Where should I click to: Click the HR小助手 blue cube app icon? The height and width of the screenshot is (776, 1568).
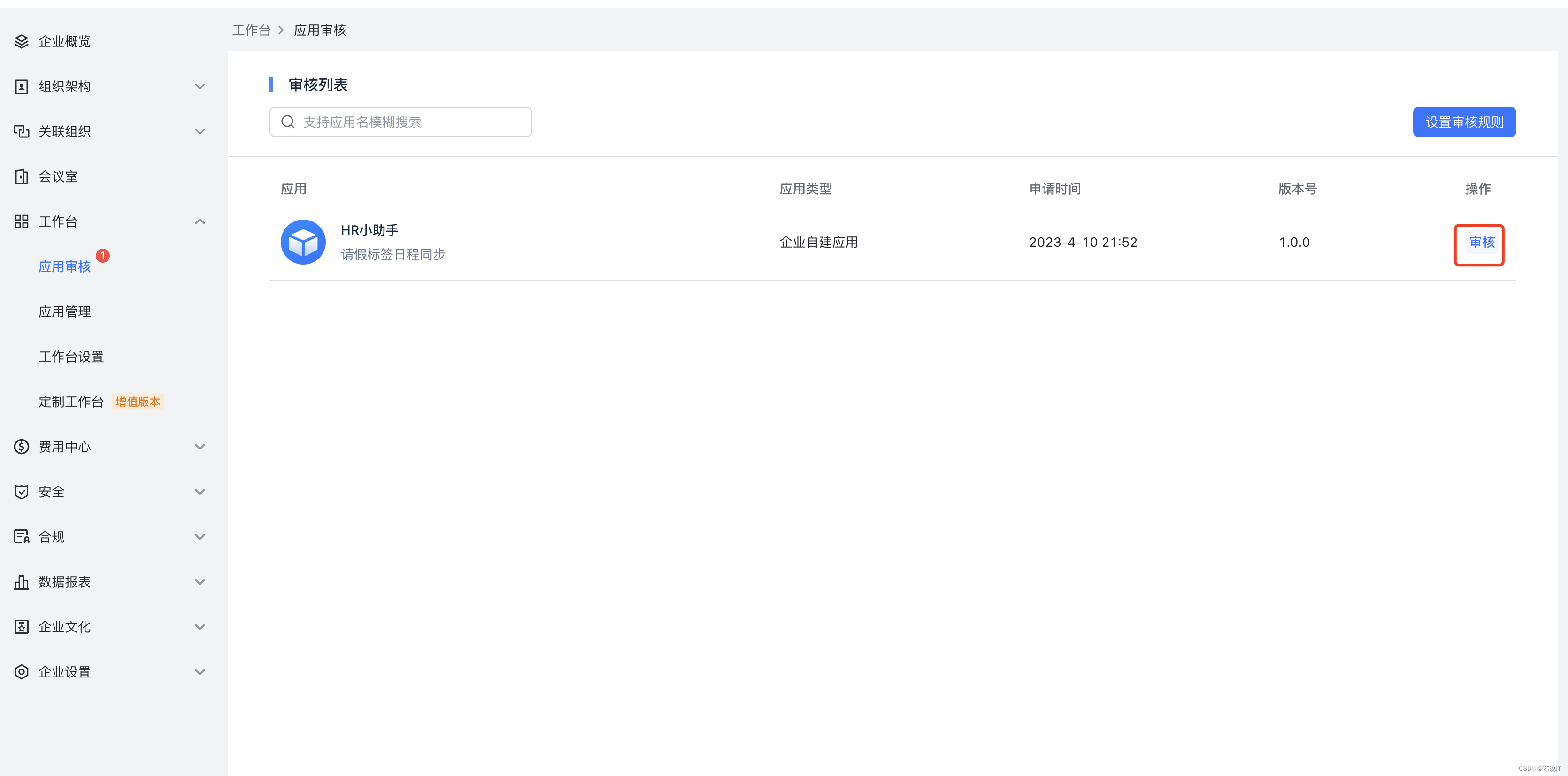pyautogui.click(x=302, y=242)
